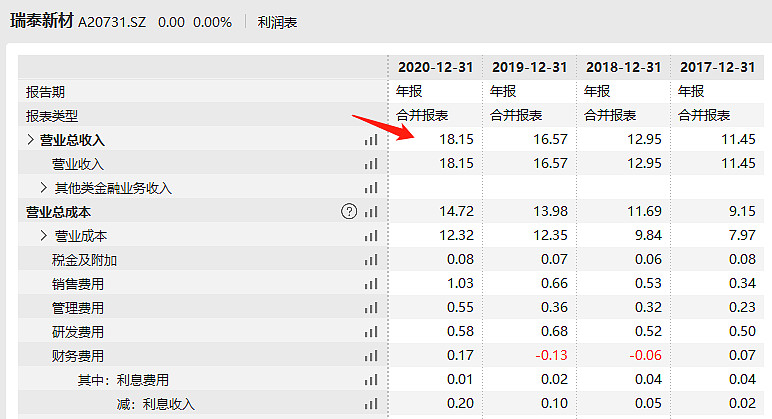Click chart icon for 税金及附加

[371, 260]
